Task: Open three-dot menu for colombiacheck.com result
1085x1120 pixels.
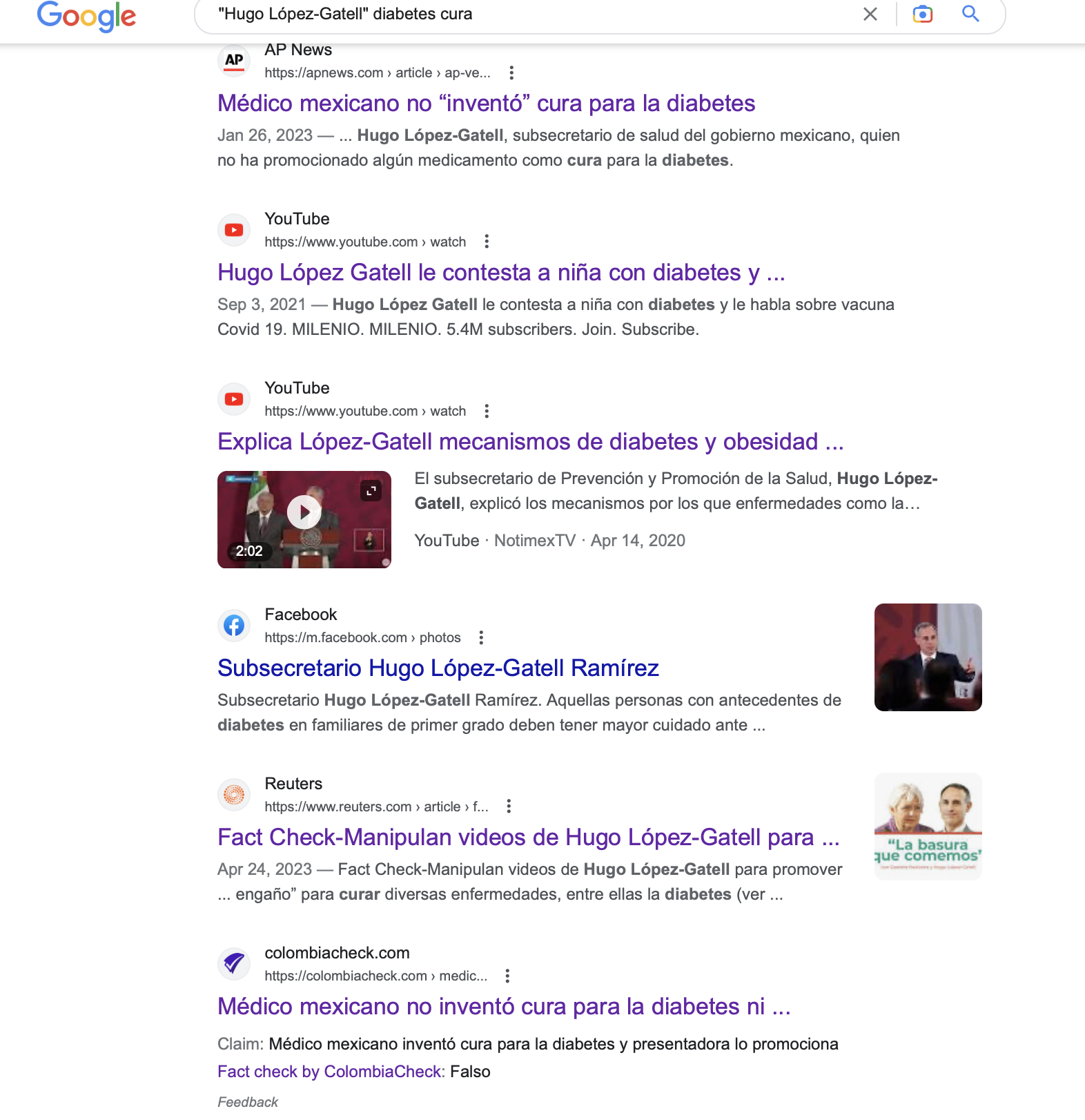Action: click(507, 976)
